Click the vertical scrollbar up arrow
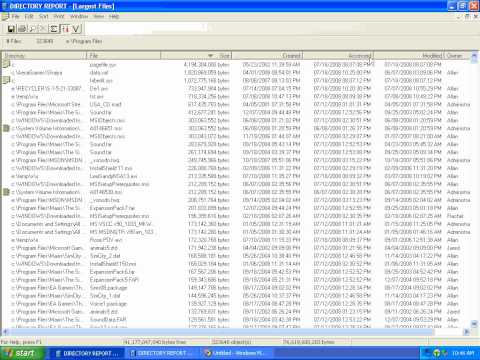 point(474,56)
